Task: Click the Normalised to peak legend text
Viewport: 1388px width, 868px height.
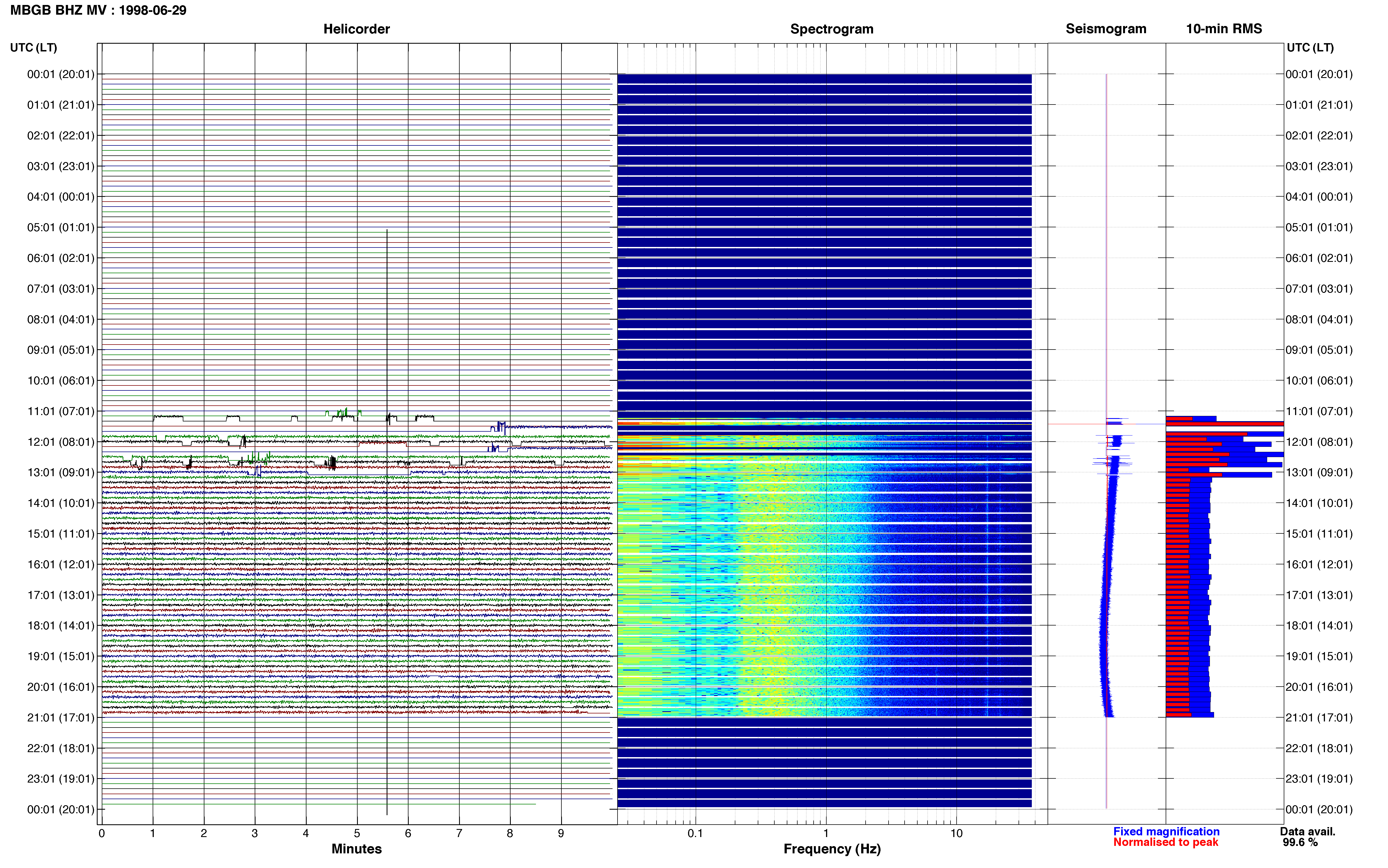Action: pos(1166,842)
